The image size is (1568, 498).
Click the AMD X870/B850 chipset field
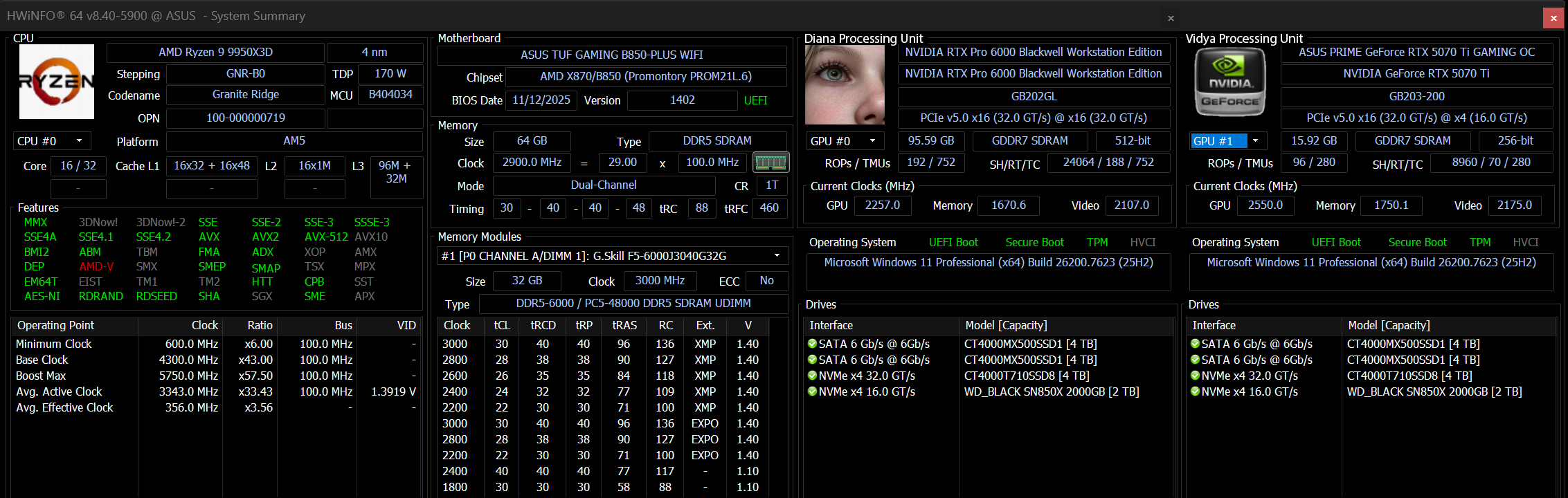point(646,77)
